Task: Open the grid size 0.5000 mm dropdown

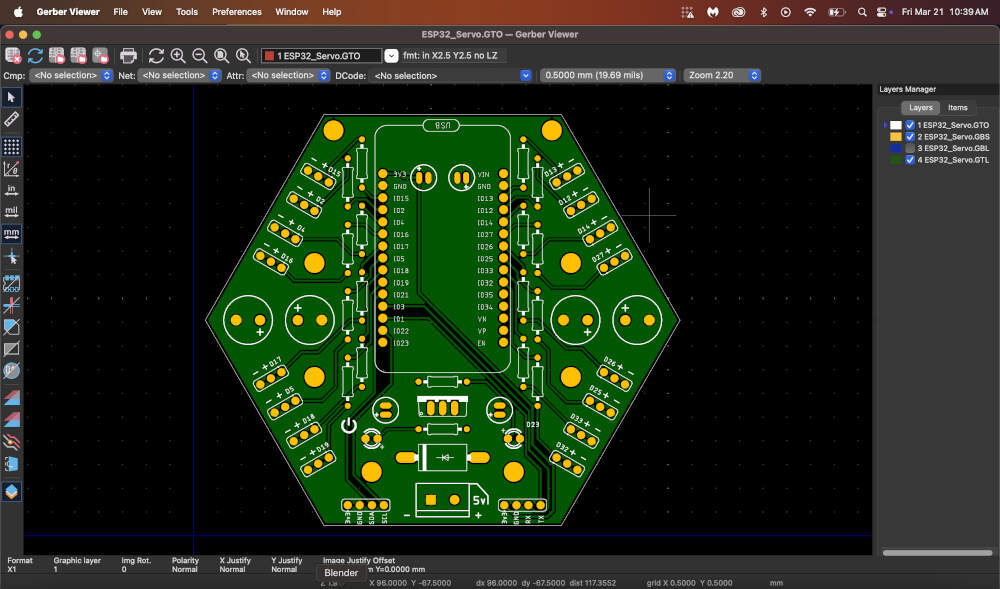Action: coord(607,75)
